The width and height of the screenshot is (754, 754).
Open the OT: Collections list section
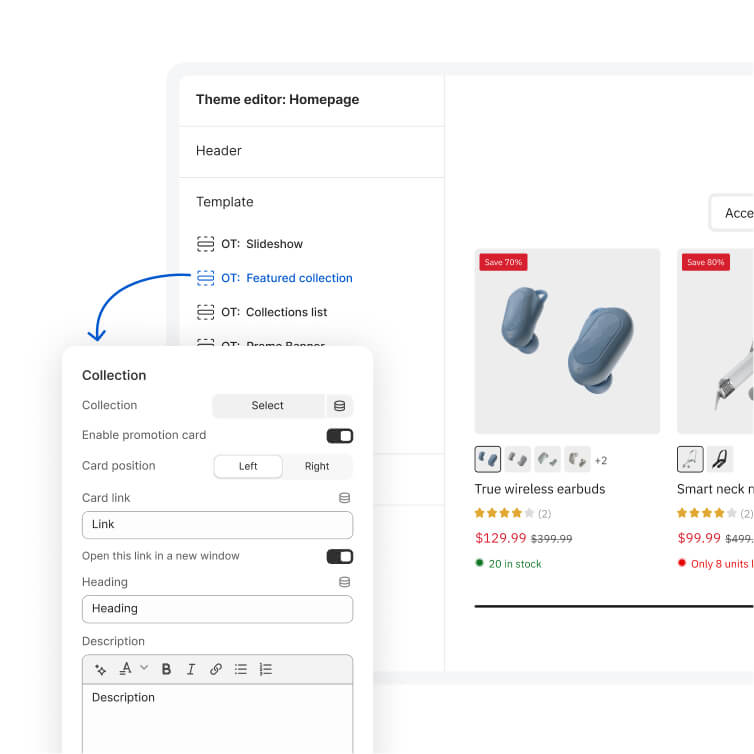pos(286,312)
